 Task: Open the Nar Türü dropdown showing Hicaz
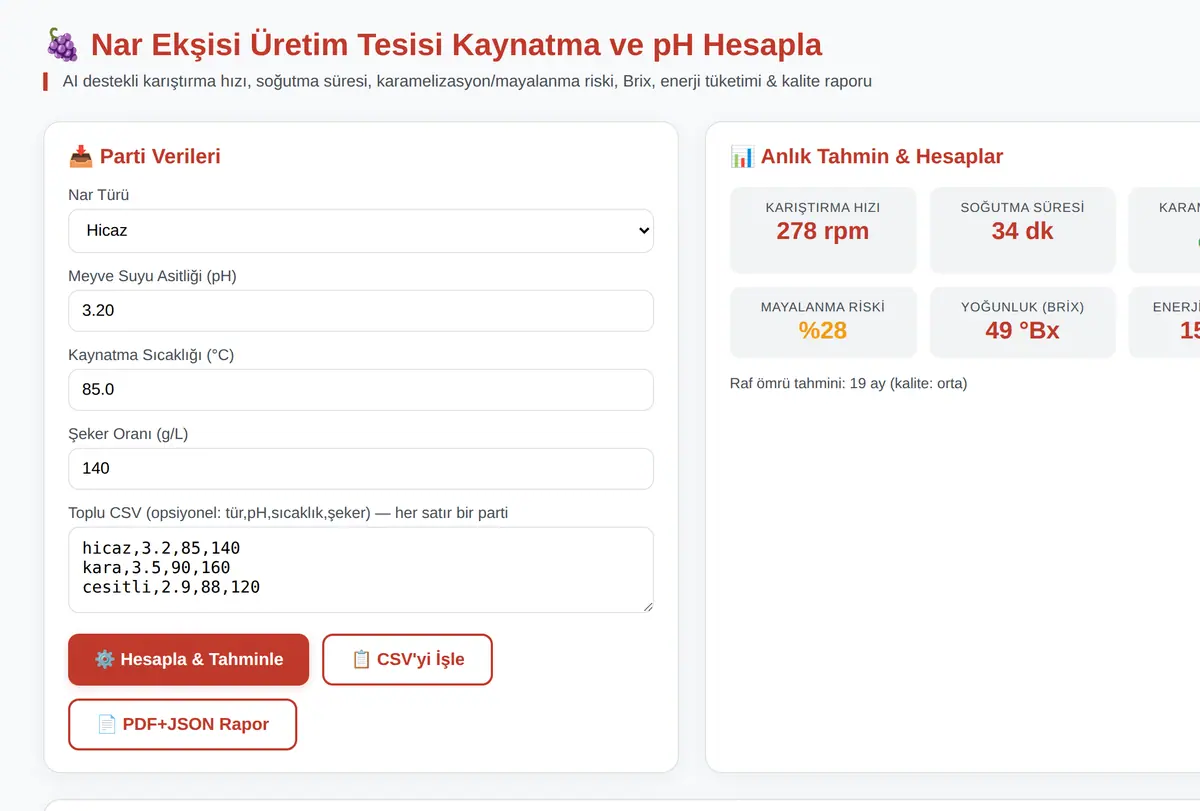pyautogui.click(x=361, y=230)
